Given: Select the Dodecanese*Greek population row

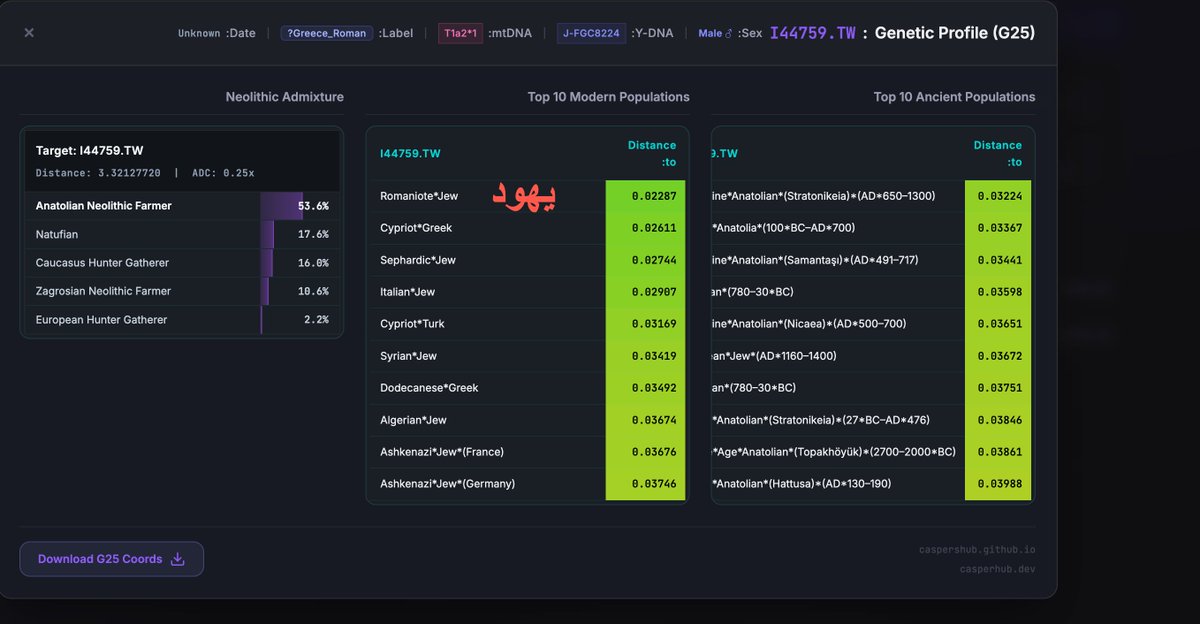Looking at the screenshot, I should [527, 388].
